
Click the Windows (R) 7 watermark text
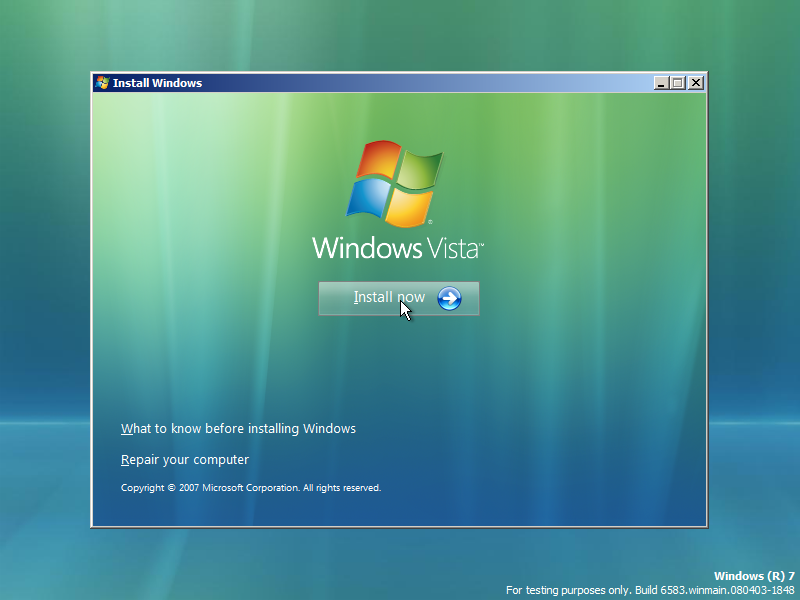754,576
